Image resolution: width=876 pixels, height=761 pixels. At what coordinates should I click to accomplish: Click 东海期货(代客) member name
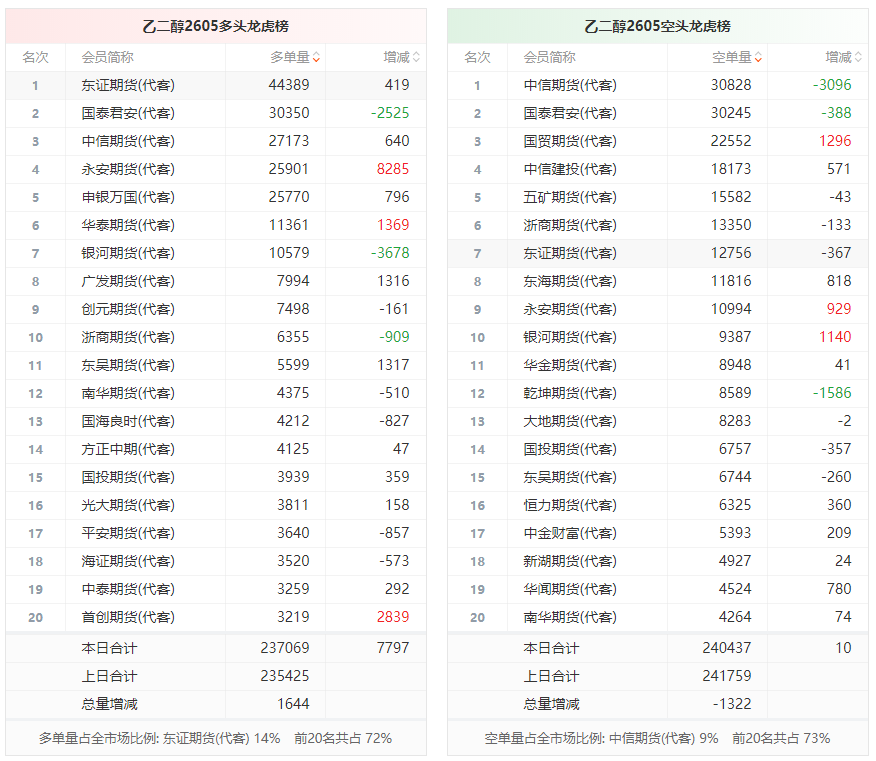(x=570, y=281)
